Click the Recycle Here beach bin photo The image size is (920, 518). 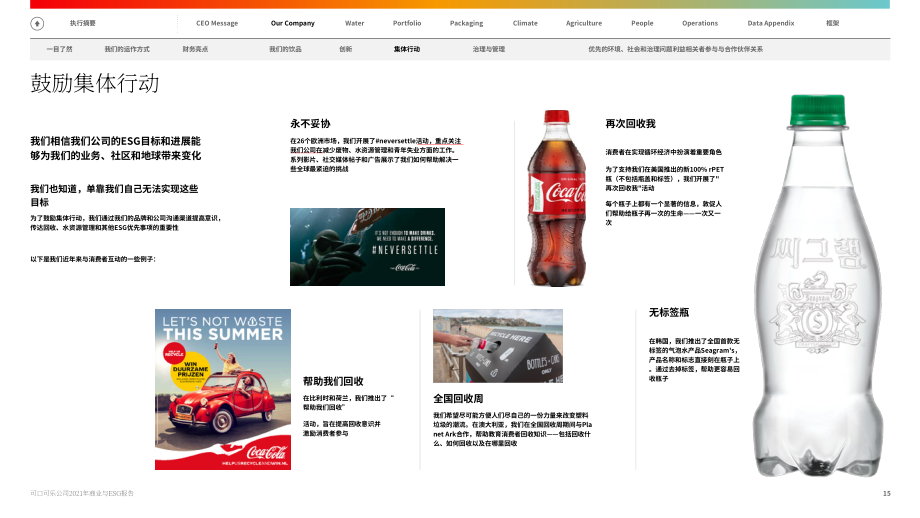[x=498, y=346]
